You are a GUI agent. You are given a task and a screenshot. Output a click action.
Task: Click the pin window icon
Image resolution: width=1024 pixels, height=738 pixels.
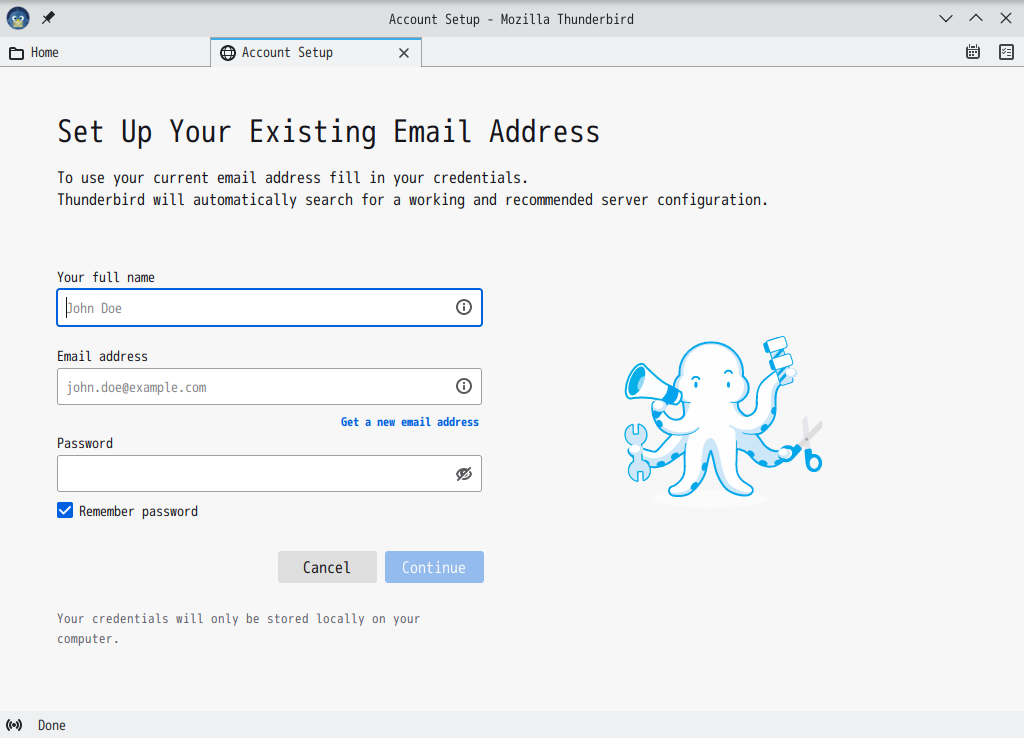point(48,18)
